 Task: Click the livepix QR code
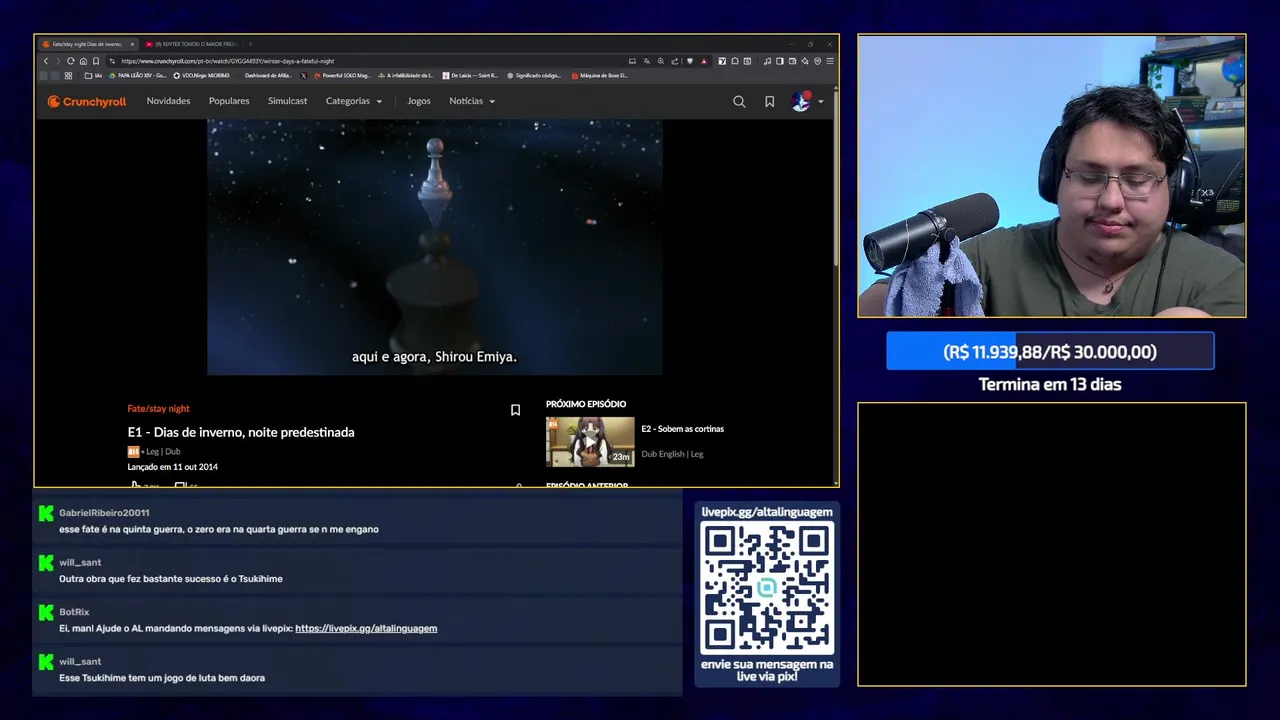(x=767, y=588)
